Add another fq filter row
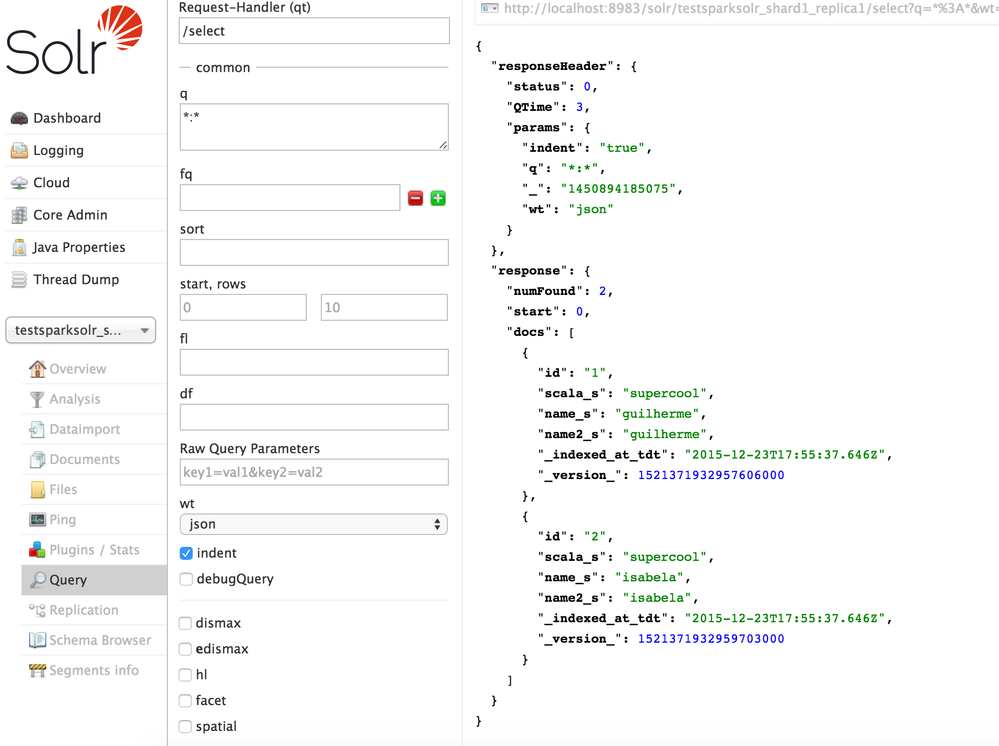The height and width of the screenshot is (746, 999). (x=438, y=198)
